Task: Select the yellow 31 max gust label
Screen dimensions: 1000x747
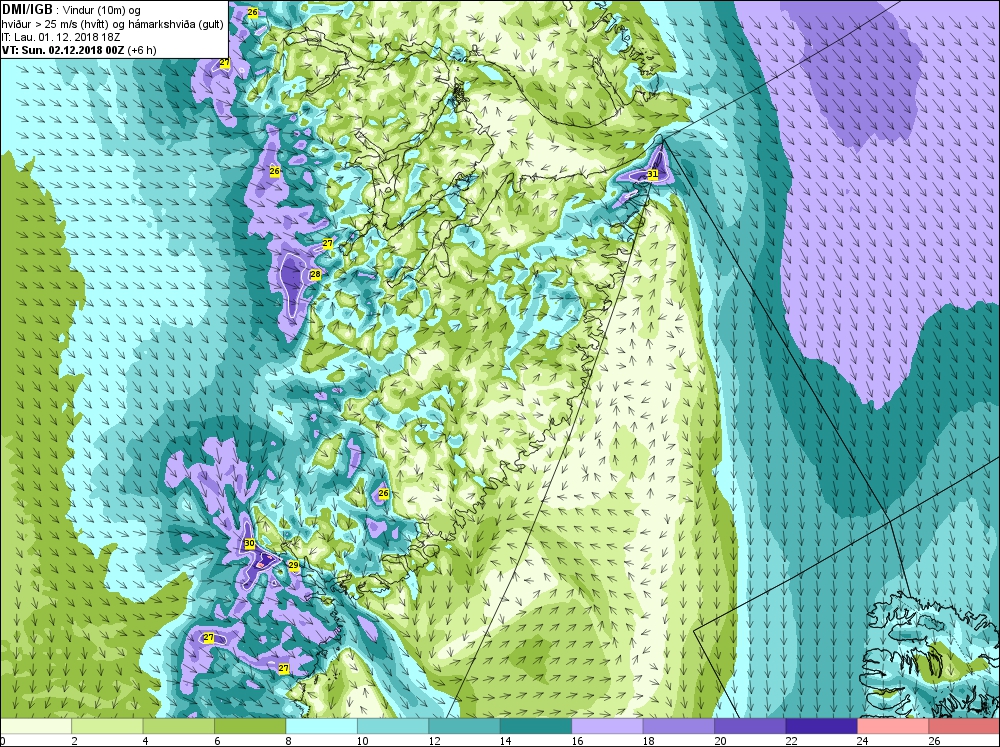Action: (x=652, y=174)
